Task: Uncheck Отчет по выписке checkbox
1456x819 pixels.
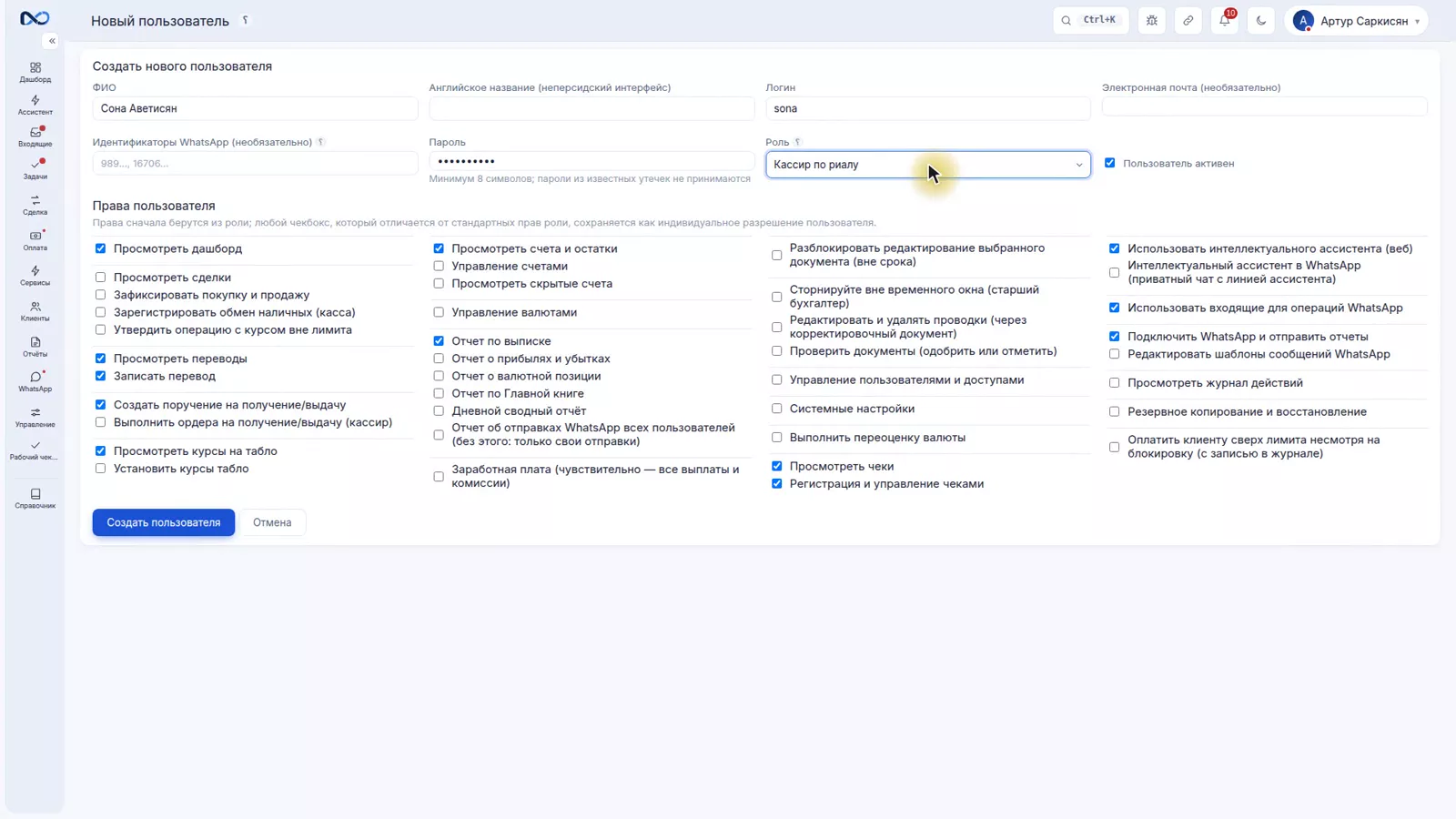Action: pyautogui.click(x=439, y=341)
